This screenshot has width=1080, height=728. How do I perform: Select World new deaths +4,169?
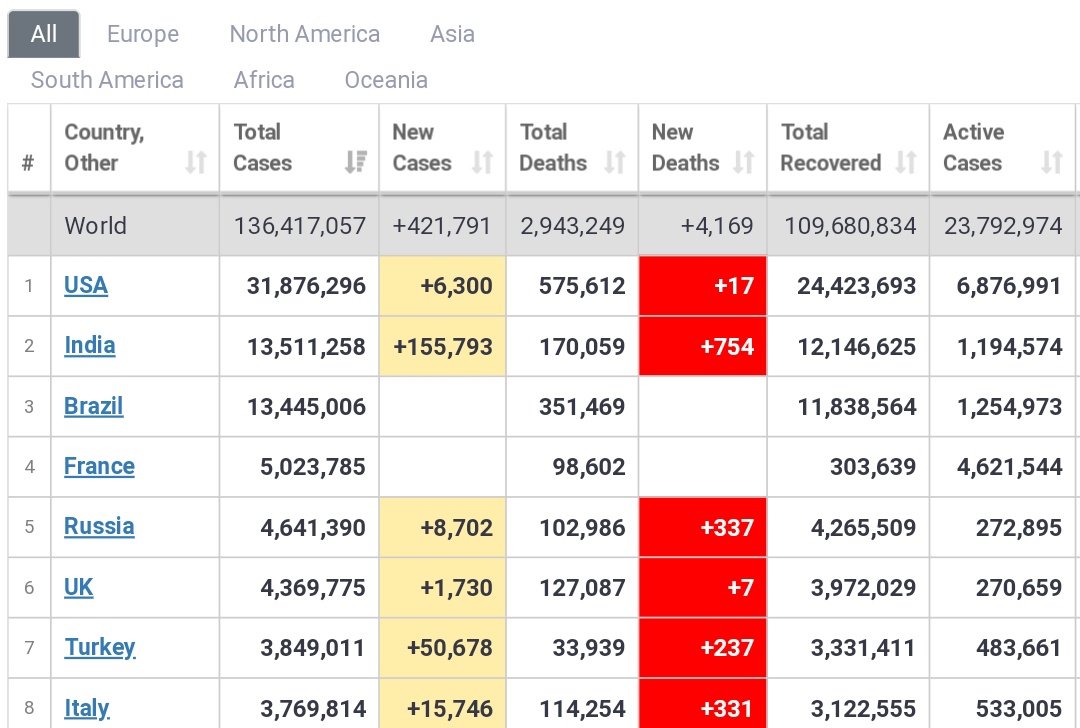[717, 225]
